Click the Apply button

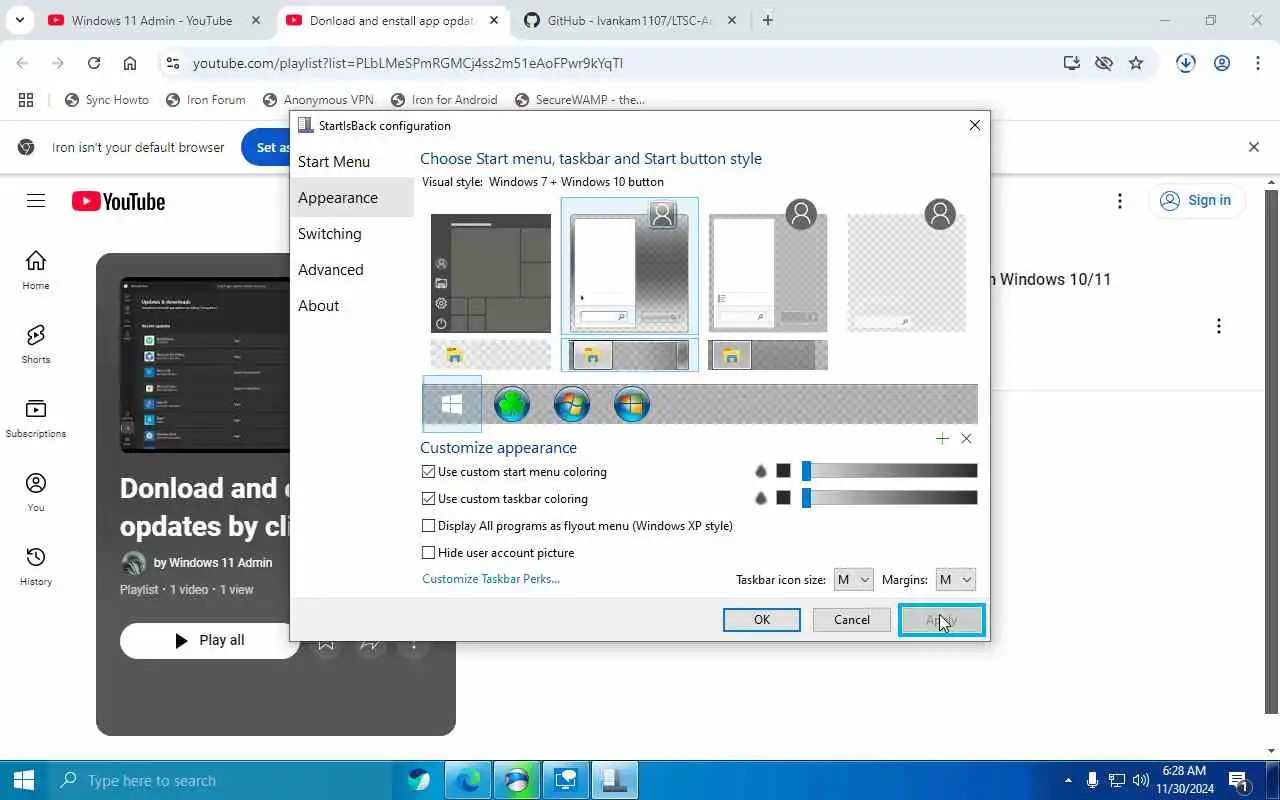click(x=942, y=620)
